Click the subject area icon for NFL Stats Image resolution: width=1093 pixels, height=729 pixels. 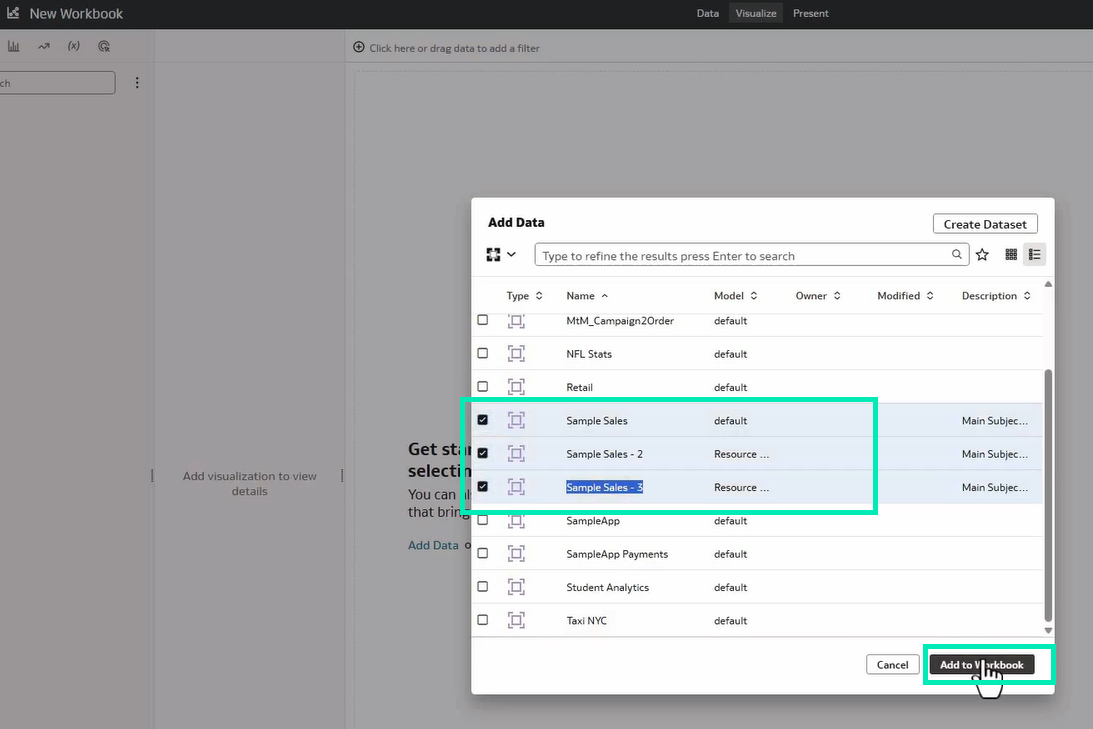click(x=516, y=353)
